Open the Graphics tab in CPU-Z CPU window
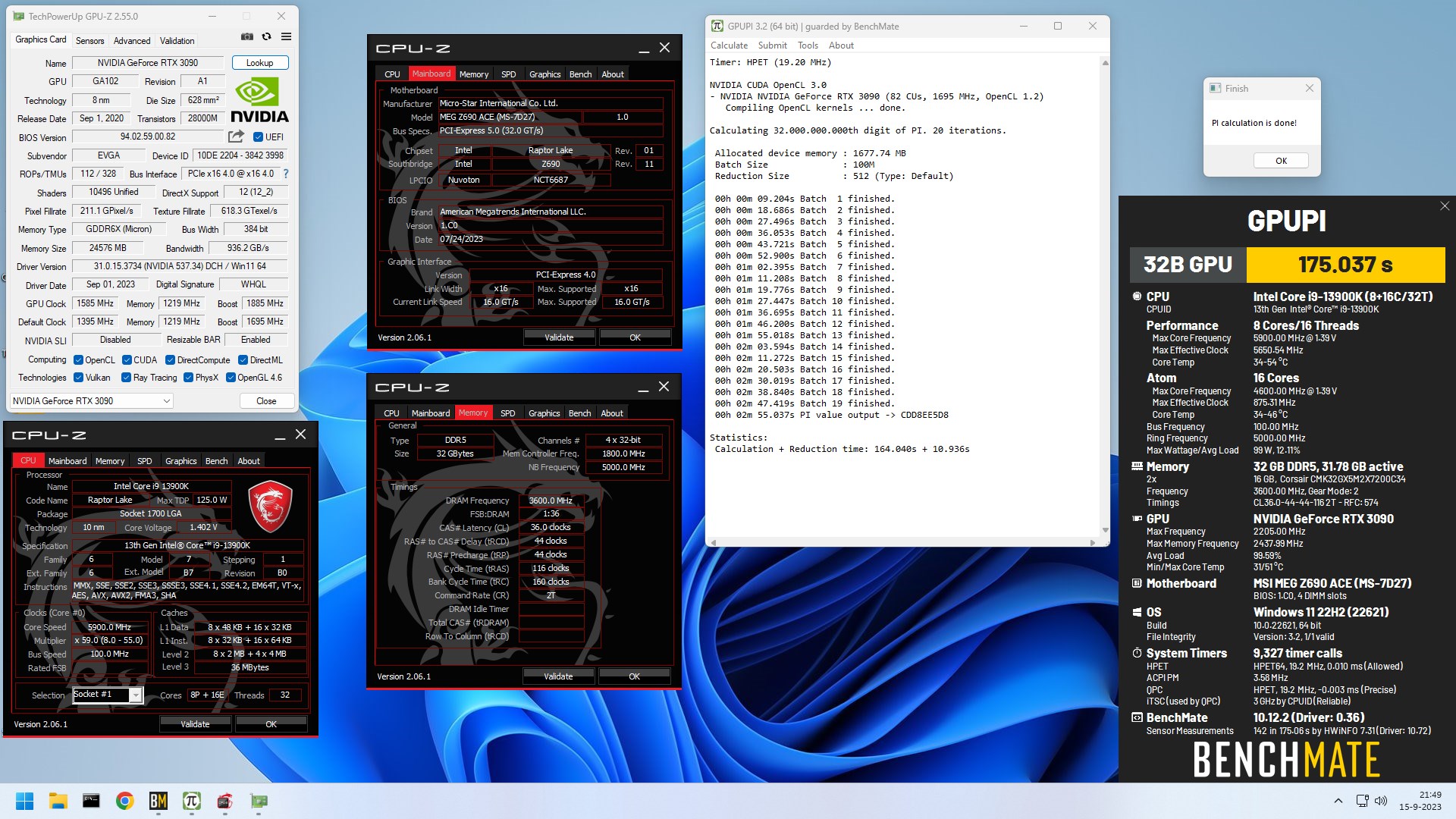Viewport: 1456px width, 819px height. pos(180,461)
